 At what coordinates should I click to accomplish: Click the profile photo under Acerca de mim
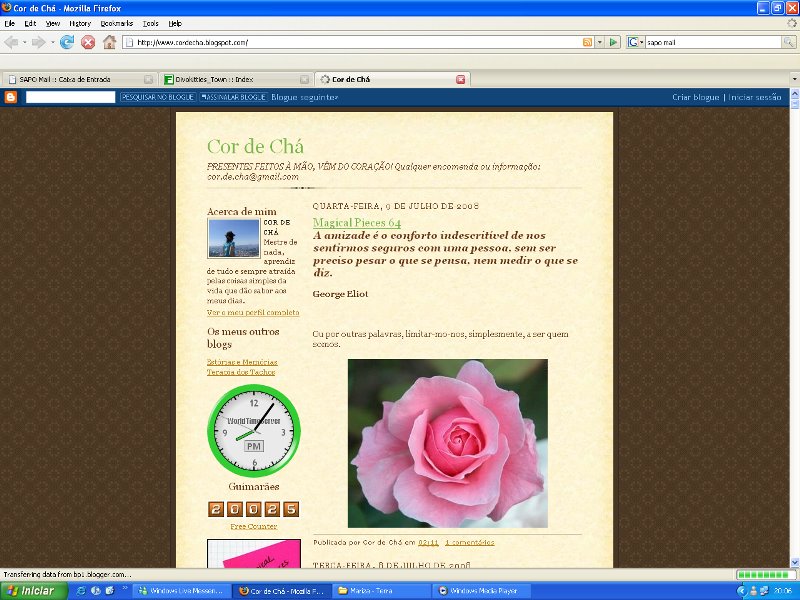[x=234, y=238]
